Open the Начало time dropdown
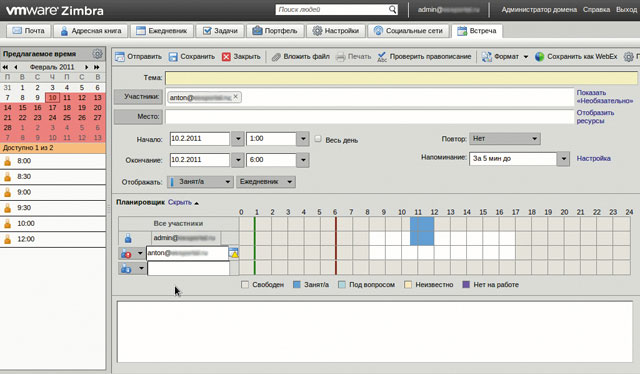Image resolution: width=640 pixels, height=374 pixels. (303, 139)
